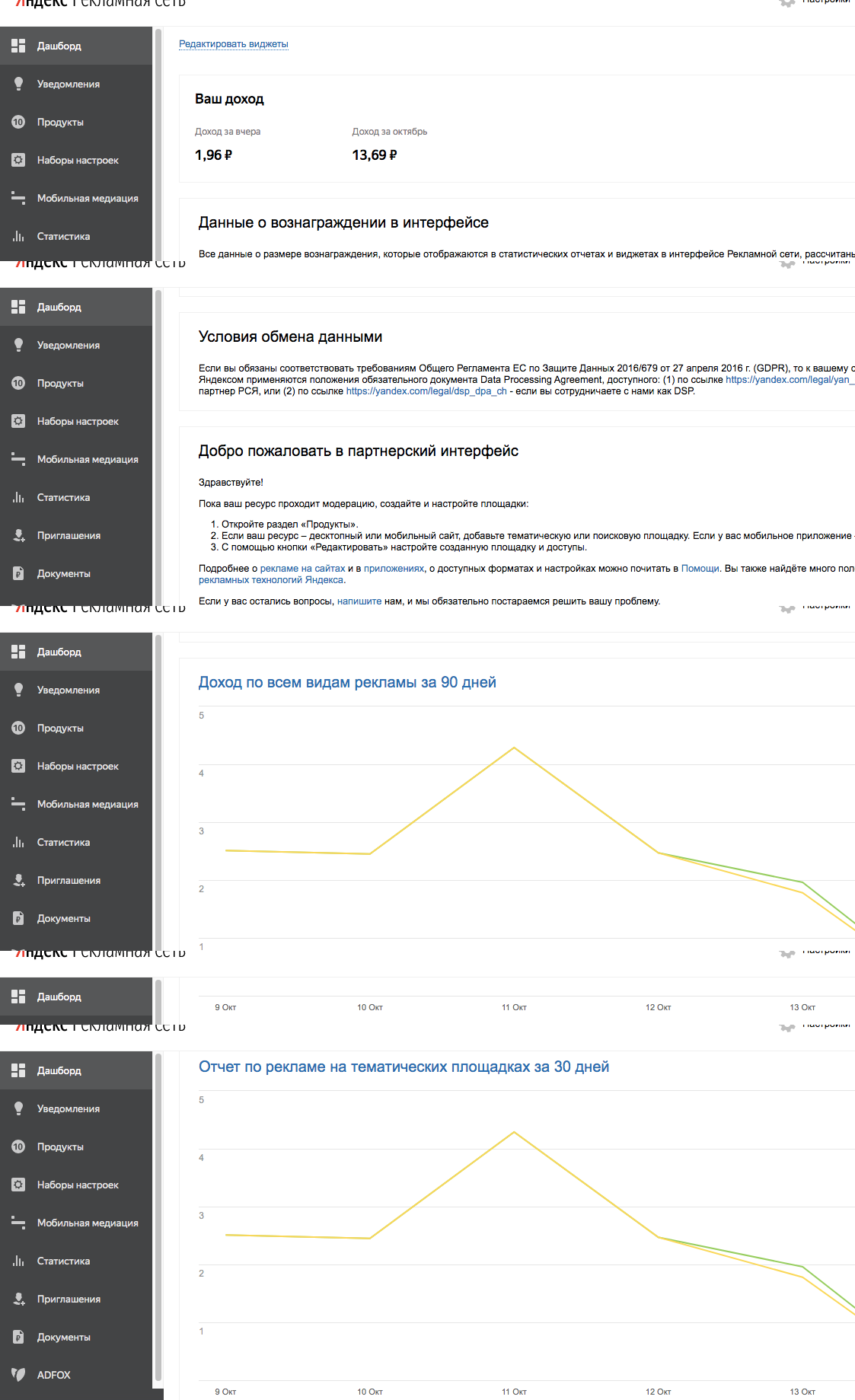
Task: Follow the «рекламе на сайтах» link
Action: (x=302, y=569)
